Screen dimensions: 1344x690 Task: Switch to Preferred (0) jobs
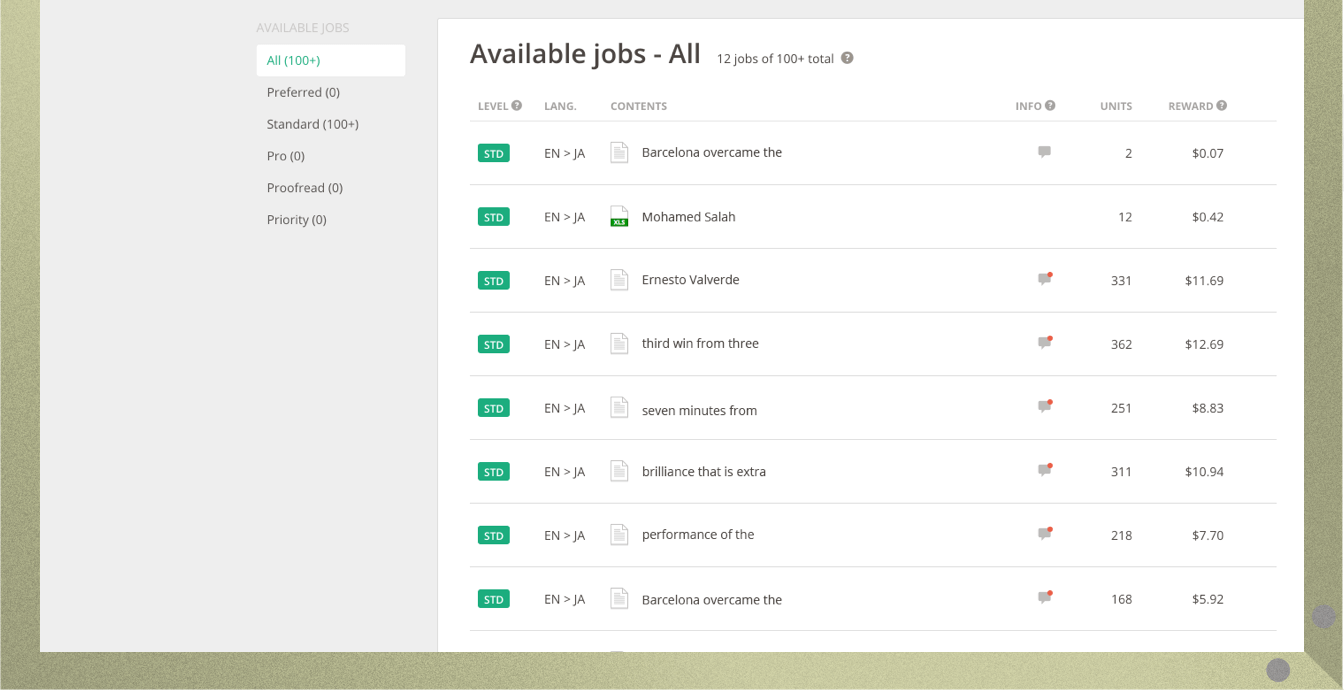pos(303,93)
